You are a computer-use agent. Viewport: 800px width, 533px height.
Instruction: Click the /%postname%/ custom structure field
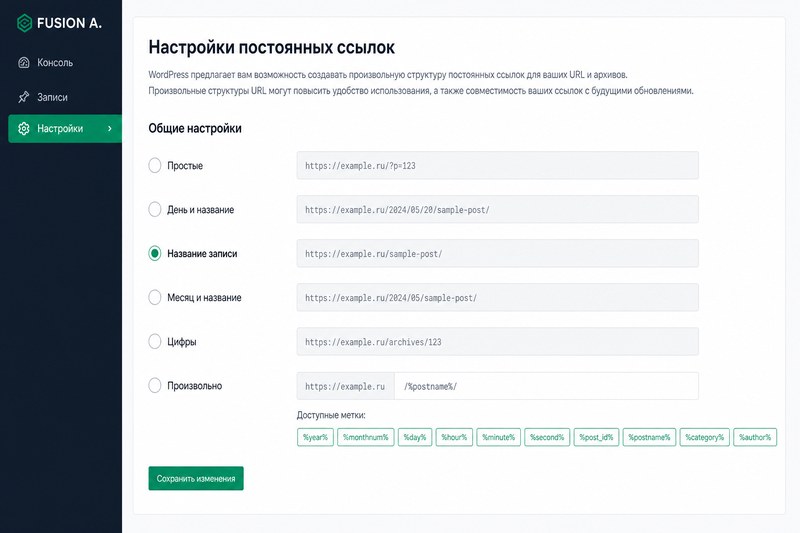click(x=546, y=386)
